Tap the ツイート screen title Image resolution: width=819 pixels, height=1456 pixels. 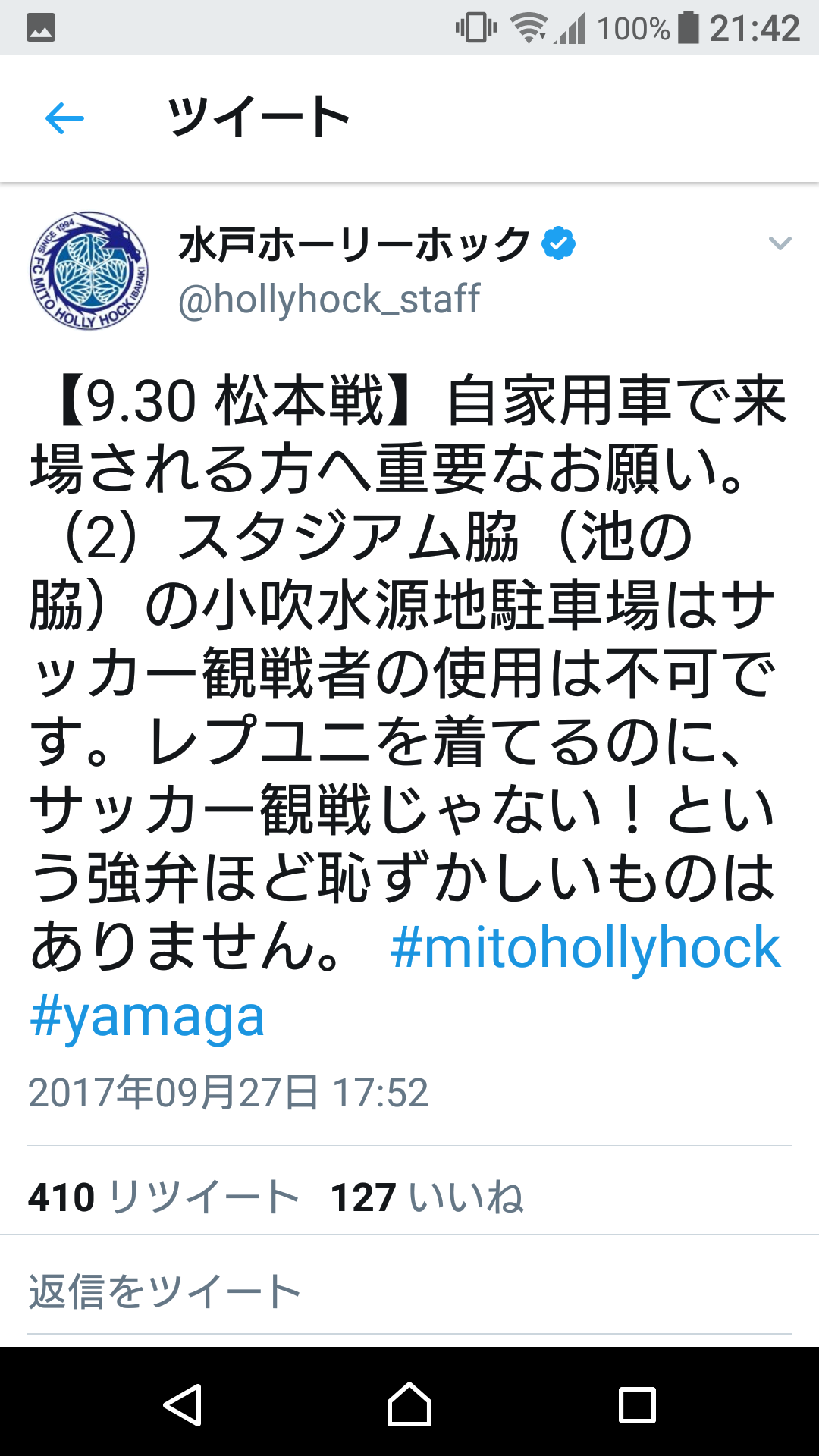pos(259,118)
